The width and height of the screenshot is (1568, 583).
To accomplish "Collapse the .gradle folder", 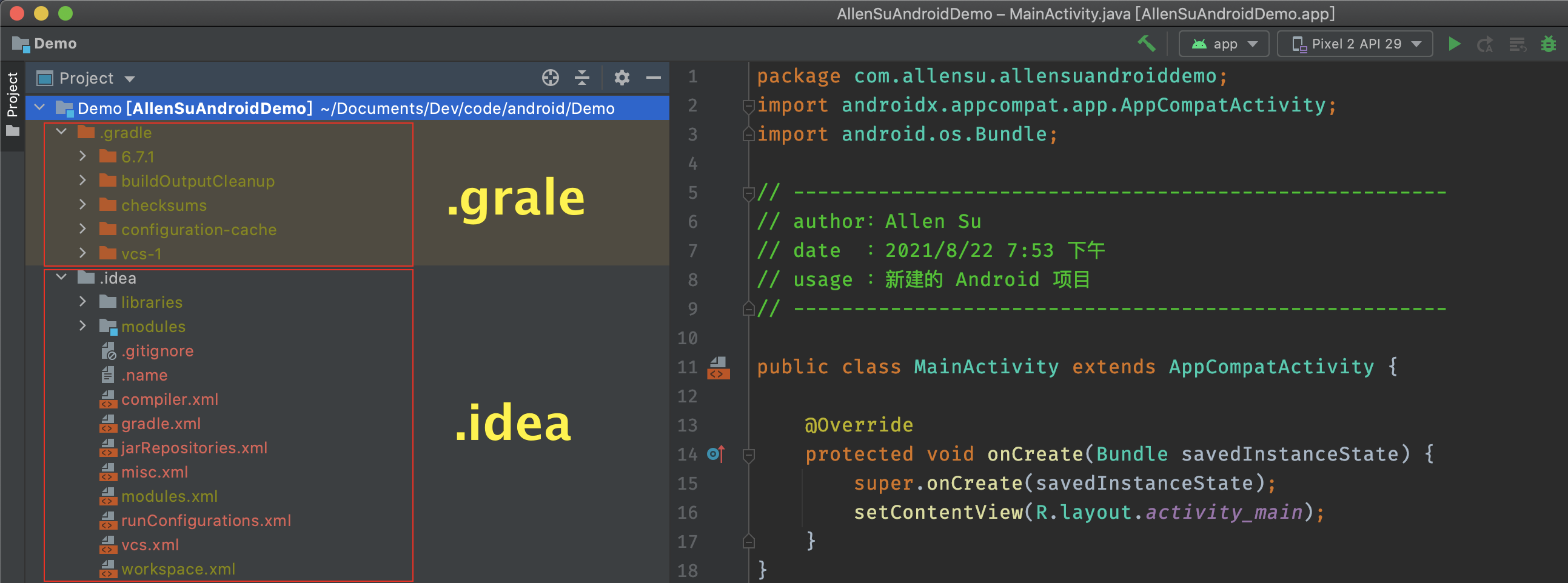I will pyautogui.click(x=61, y=132).
